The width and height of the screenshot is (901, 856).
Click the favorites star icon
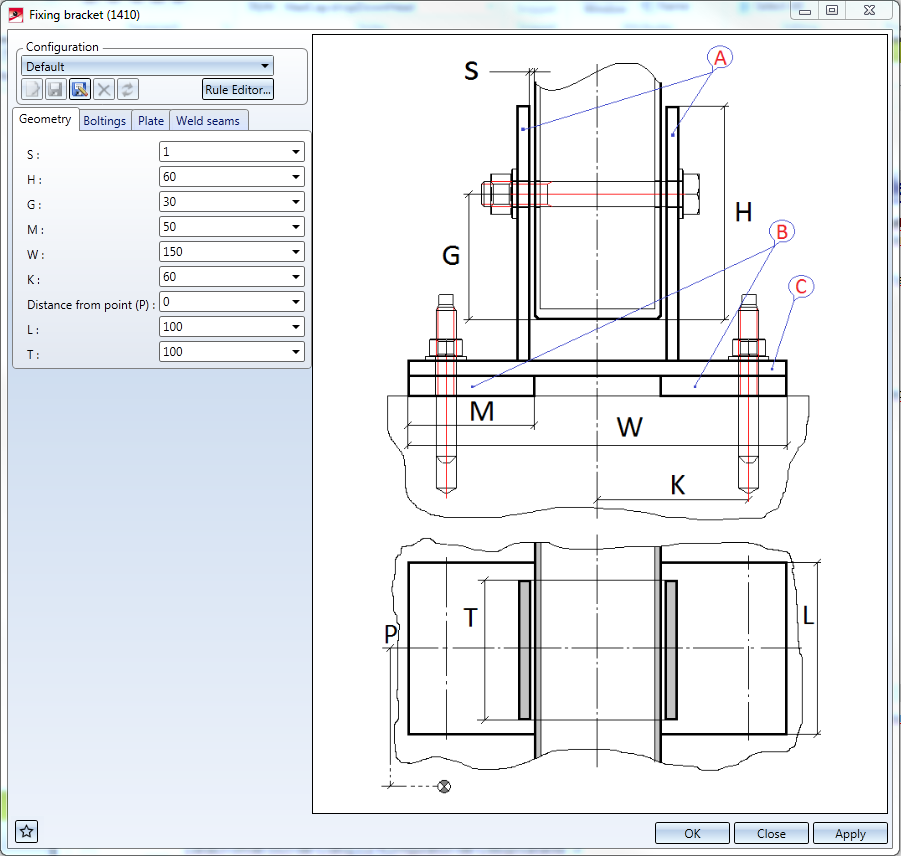[x=27, y=831]
